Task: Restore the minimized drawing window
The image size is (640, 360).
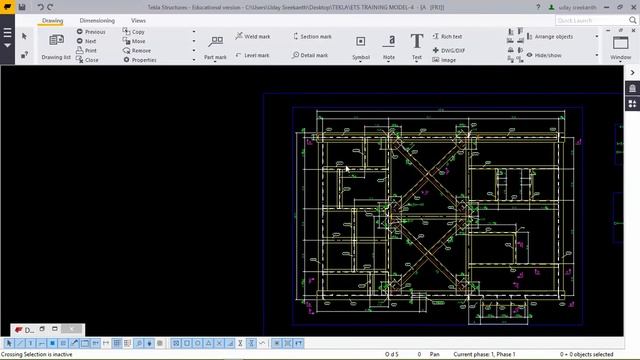Action: pos(42,329)
